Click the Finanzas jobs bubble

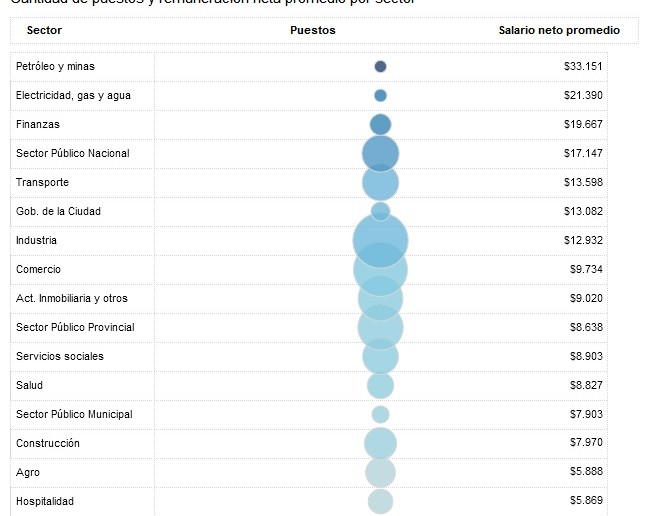380,124
